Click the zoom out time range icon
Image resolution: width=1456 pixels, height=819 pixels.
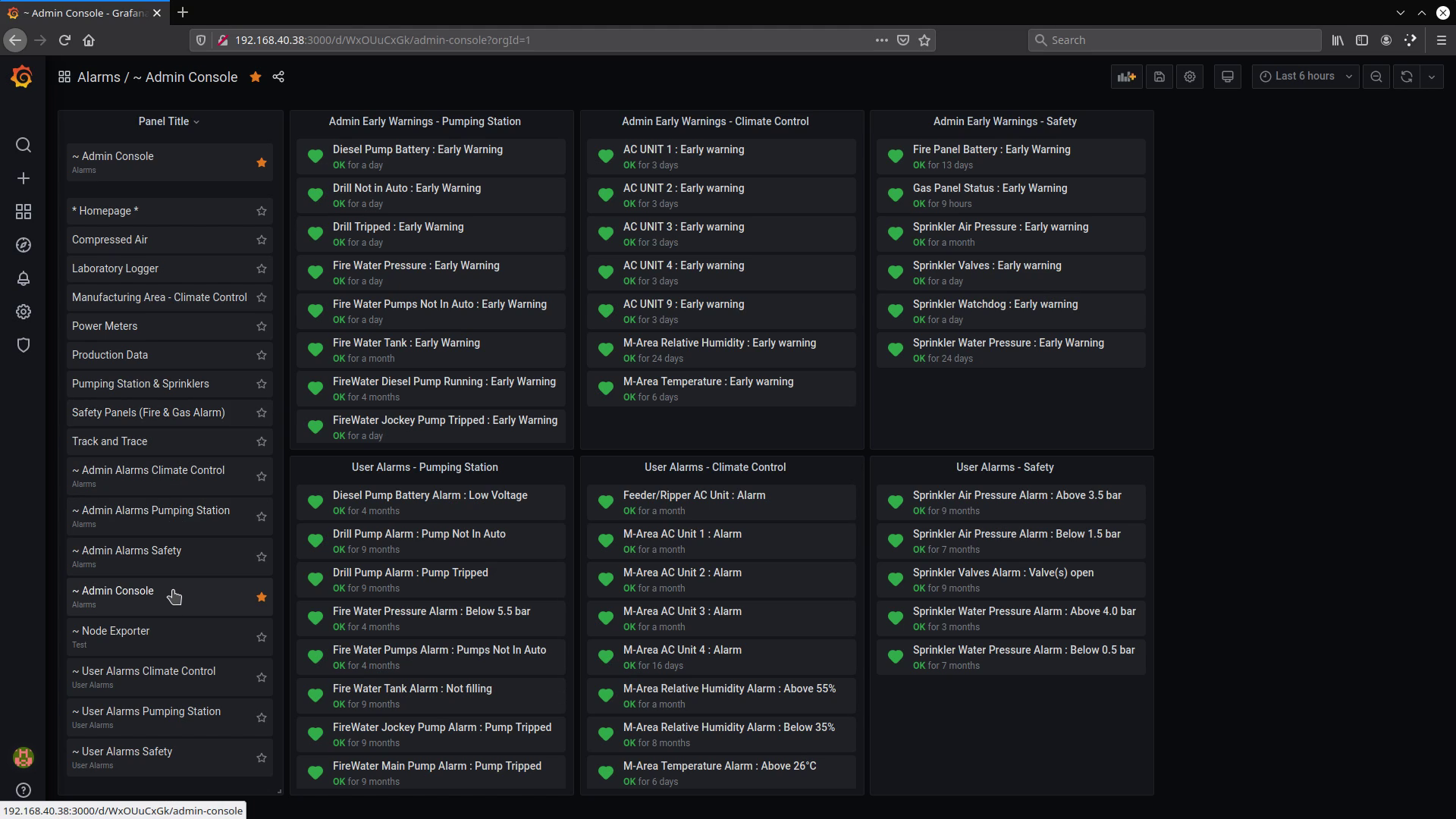click(x=1376, y=77)
